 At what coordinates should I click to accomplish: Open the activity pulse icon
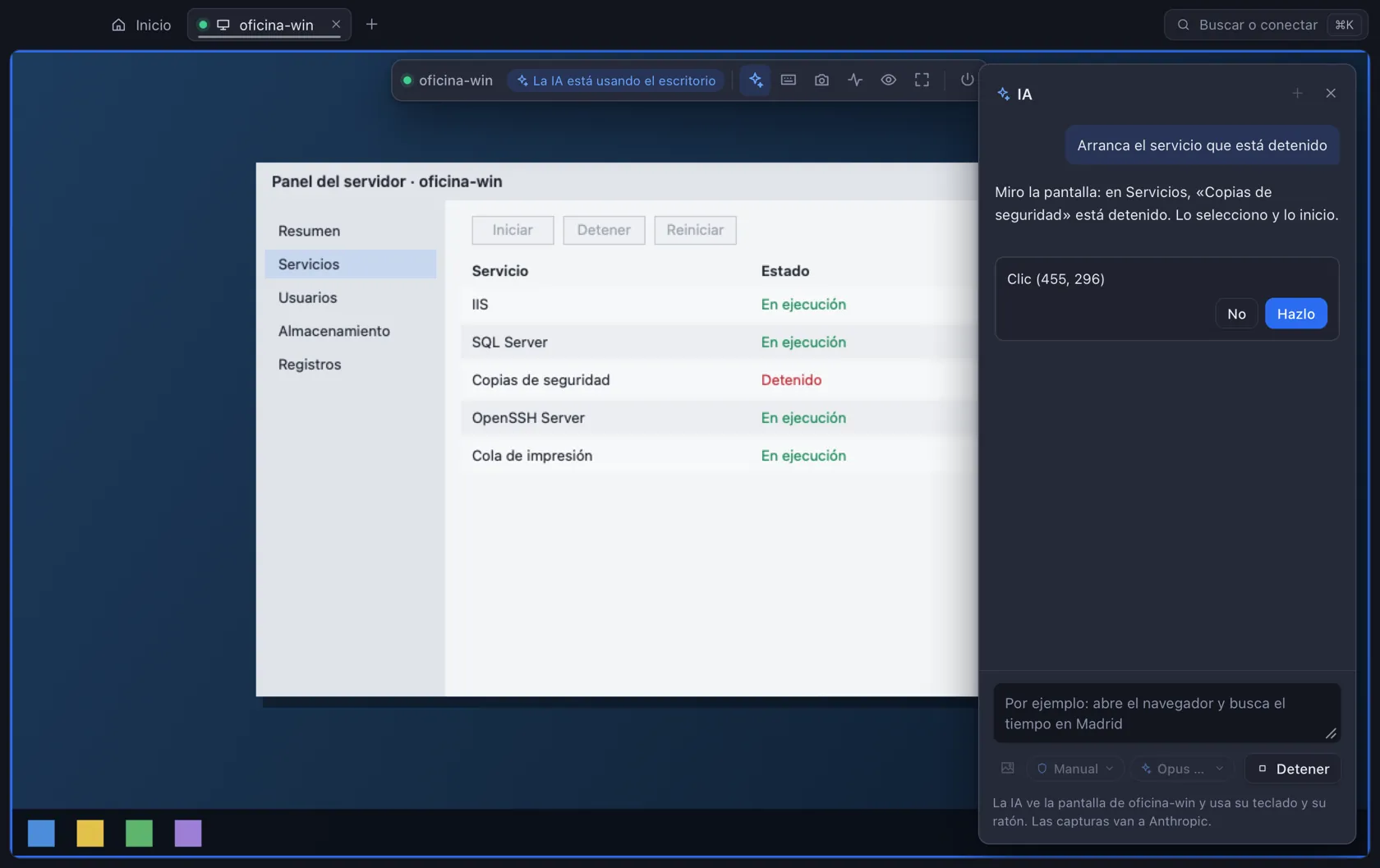[x=855, y=80]
